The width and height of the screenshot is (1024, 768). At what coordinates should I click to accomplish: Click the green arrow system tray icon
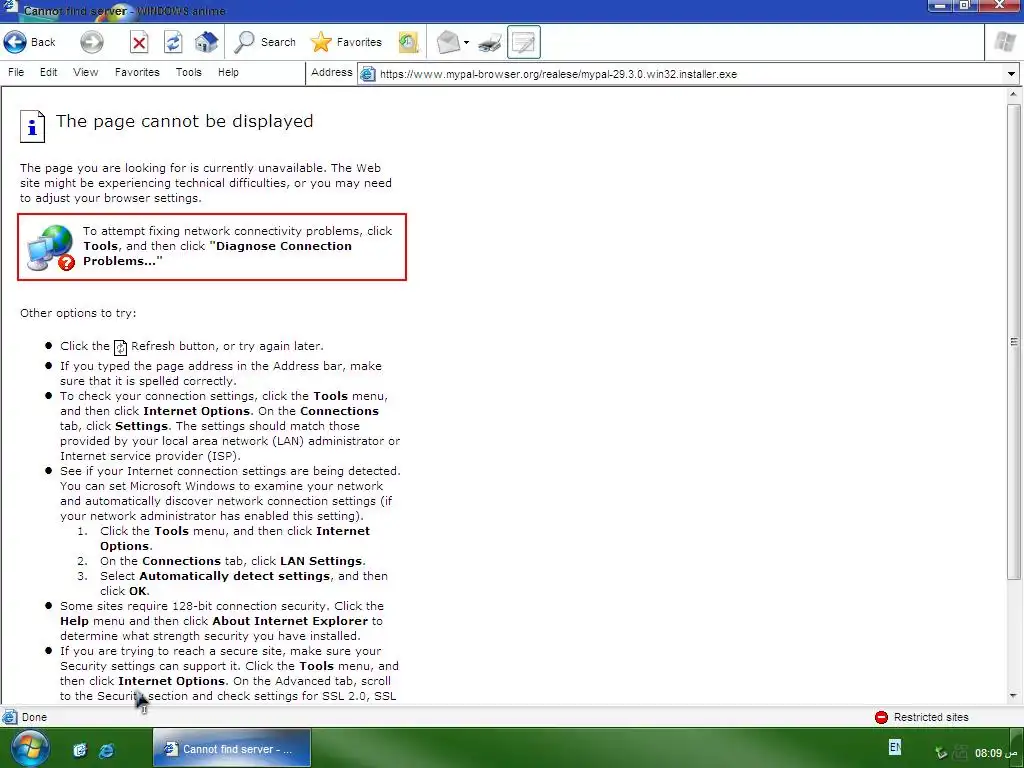[x=941, y=753]
